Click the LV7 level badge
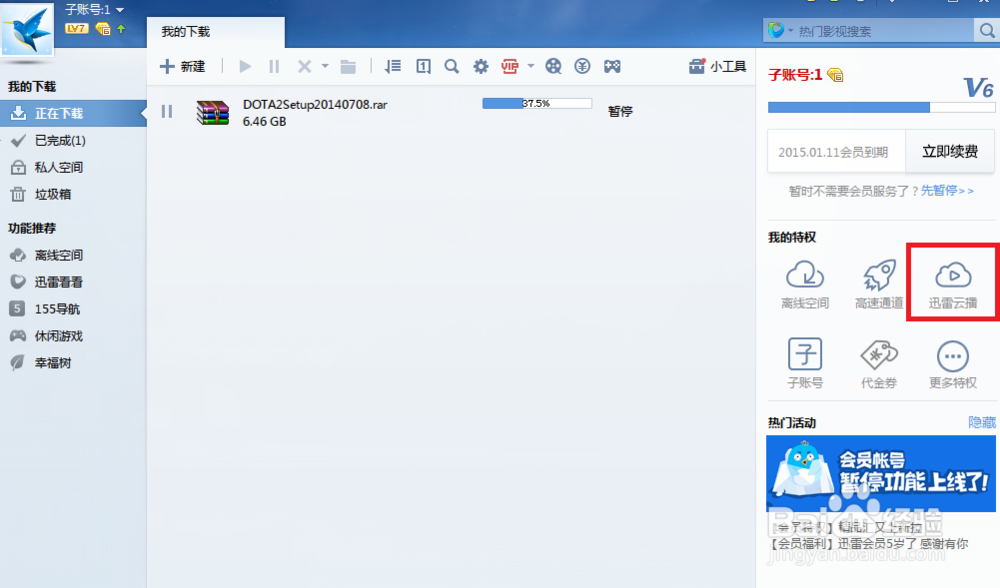Screen dimensions: 1000x588 (77, 29)
